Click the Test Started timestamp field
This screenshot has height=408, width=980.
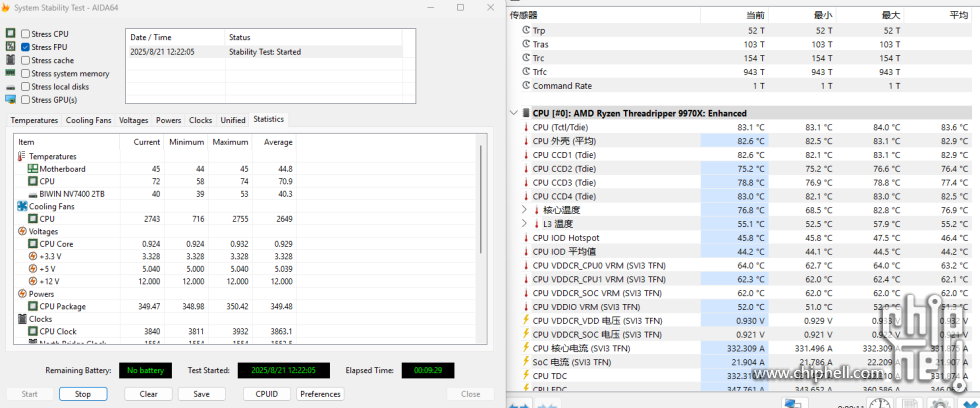point(283,371)
